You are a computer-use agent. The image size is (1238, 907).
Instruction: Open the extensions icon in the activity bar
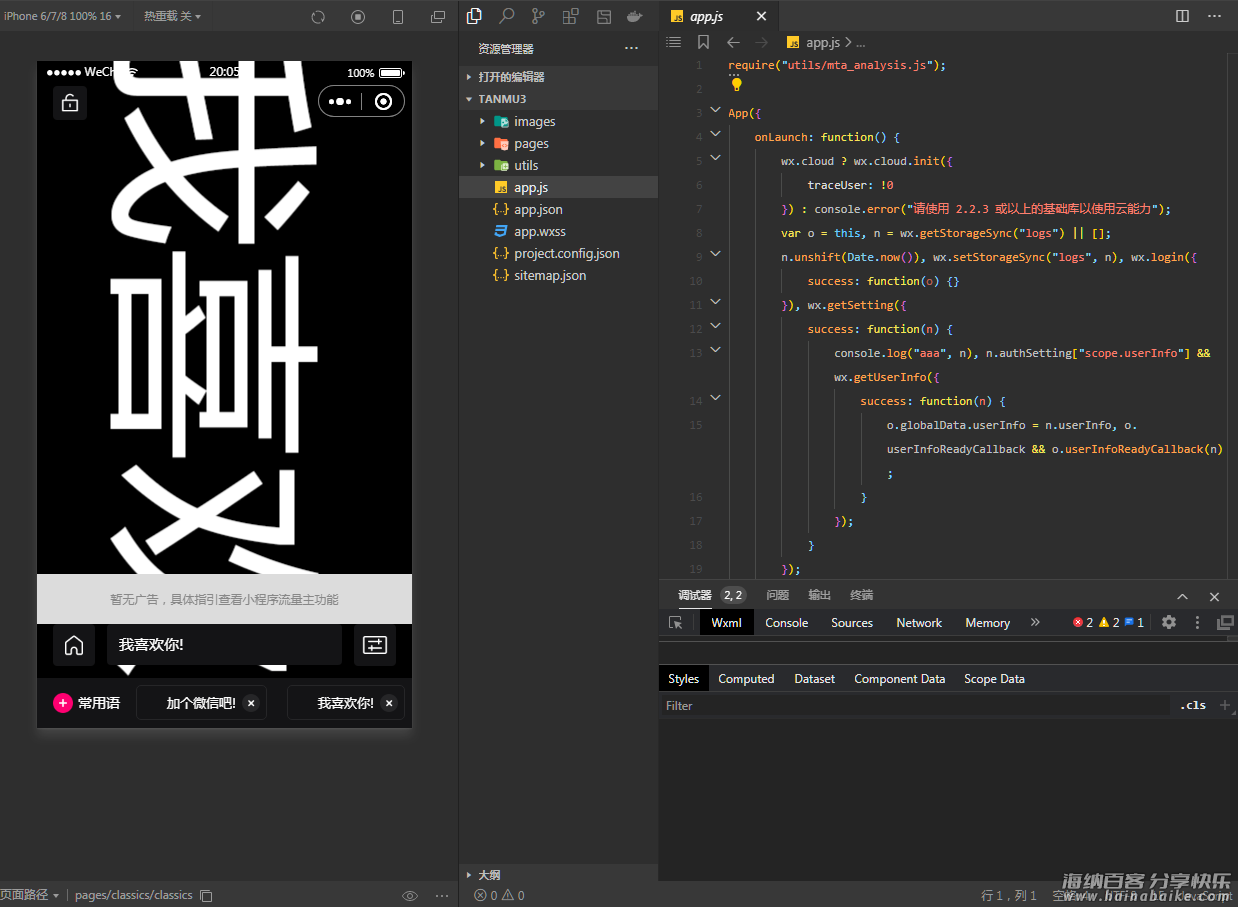pos(570,16)
